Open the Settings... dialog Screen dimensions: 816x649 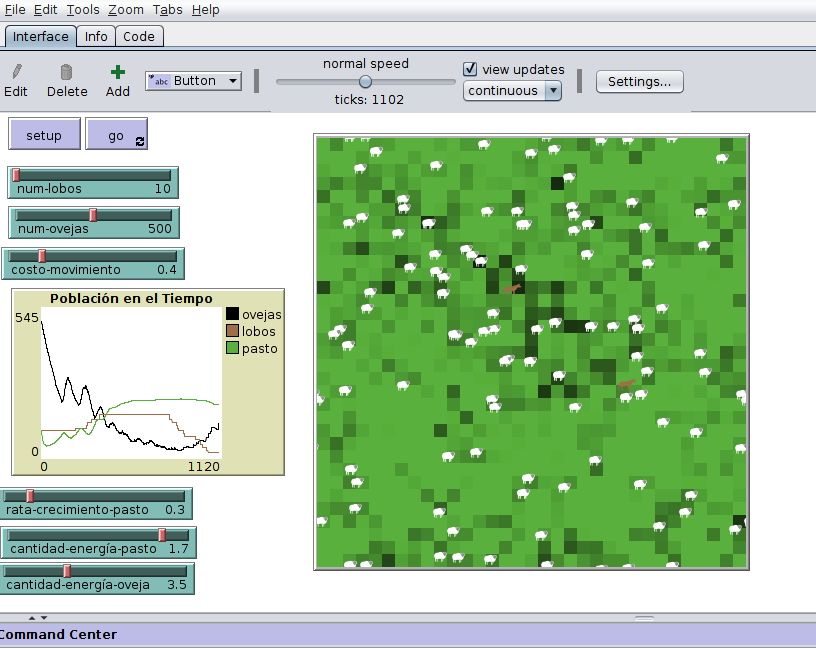coord(639,82)
